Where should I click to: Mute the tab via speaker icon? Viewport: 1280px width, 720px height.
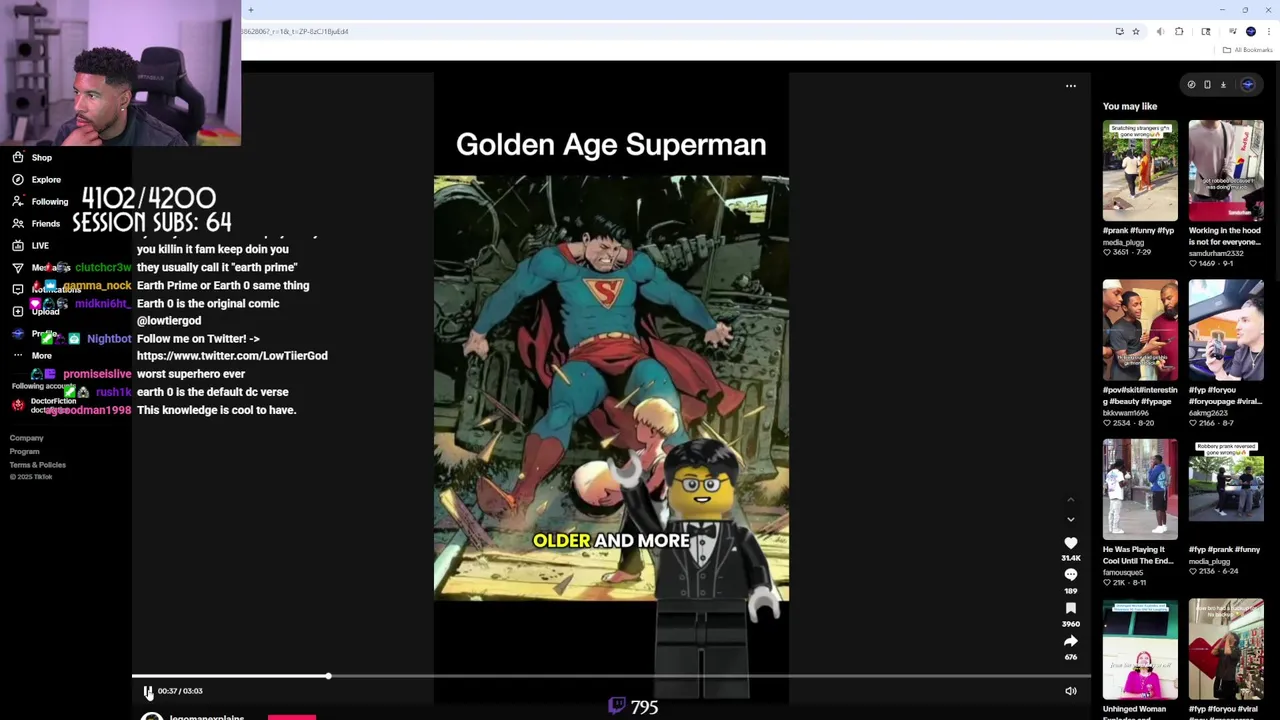pos(1160,32)
